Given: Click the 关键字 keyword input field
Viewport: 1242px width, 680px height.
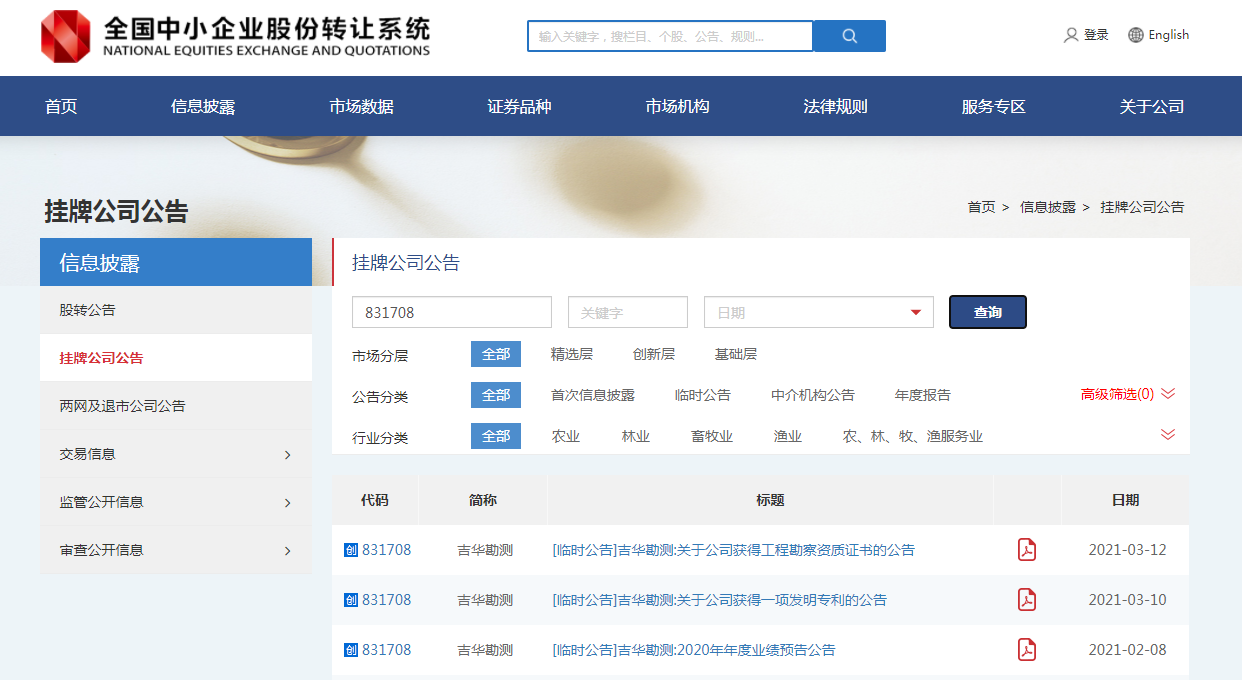Looking at the screenshot, I should tap(628, 312).
